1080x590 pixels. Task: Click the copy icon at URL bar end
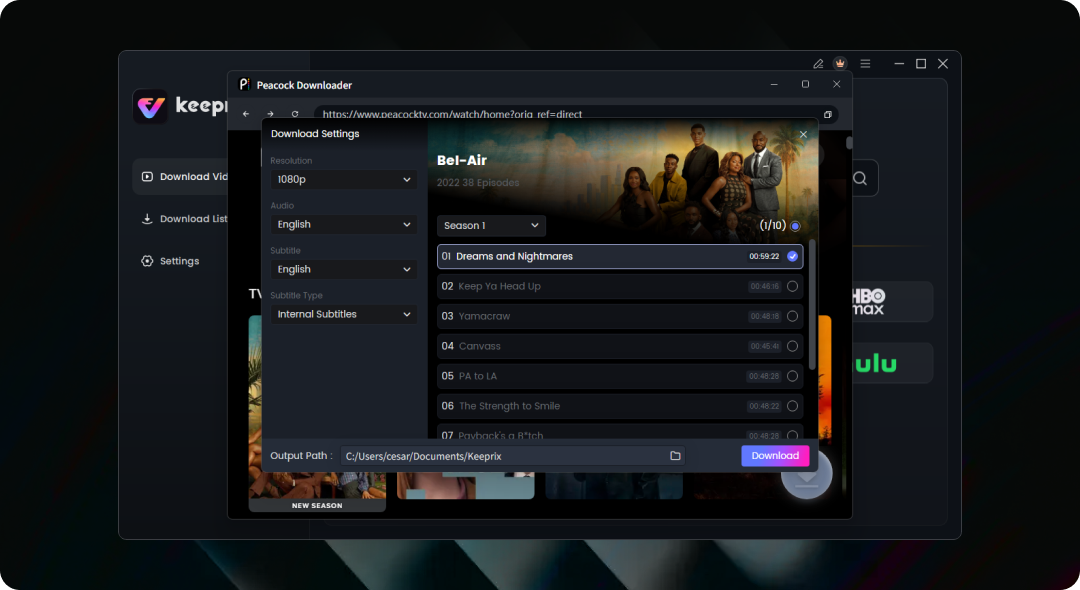pos(828,114)
